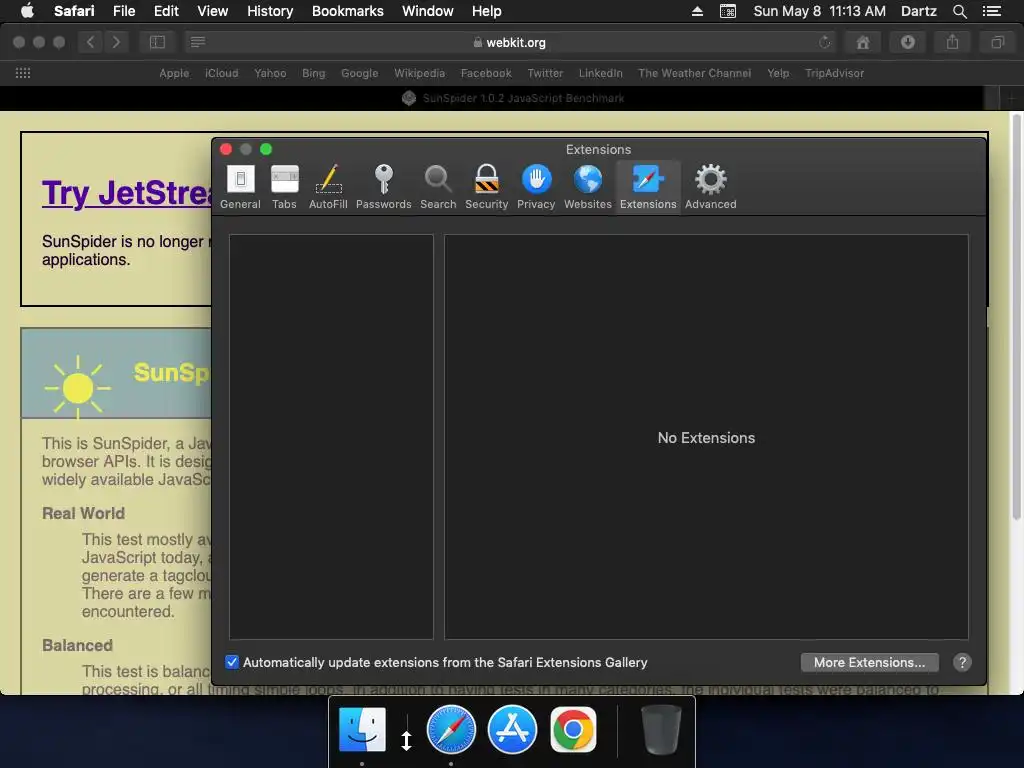Image resolution: width=1024 pixels, height=768 pixels.
Task: Go to the home page button
Action: tap(863, 42)
